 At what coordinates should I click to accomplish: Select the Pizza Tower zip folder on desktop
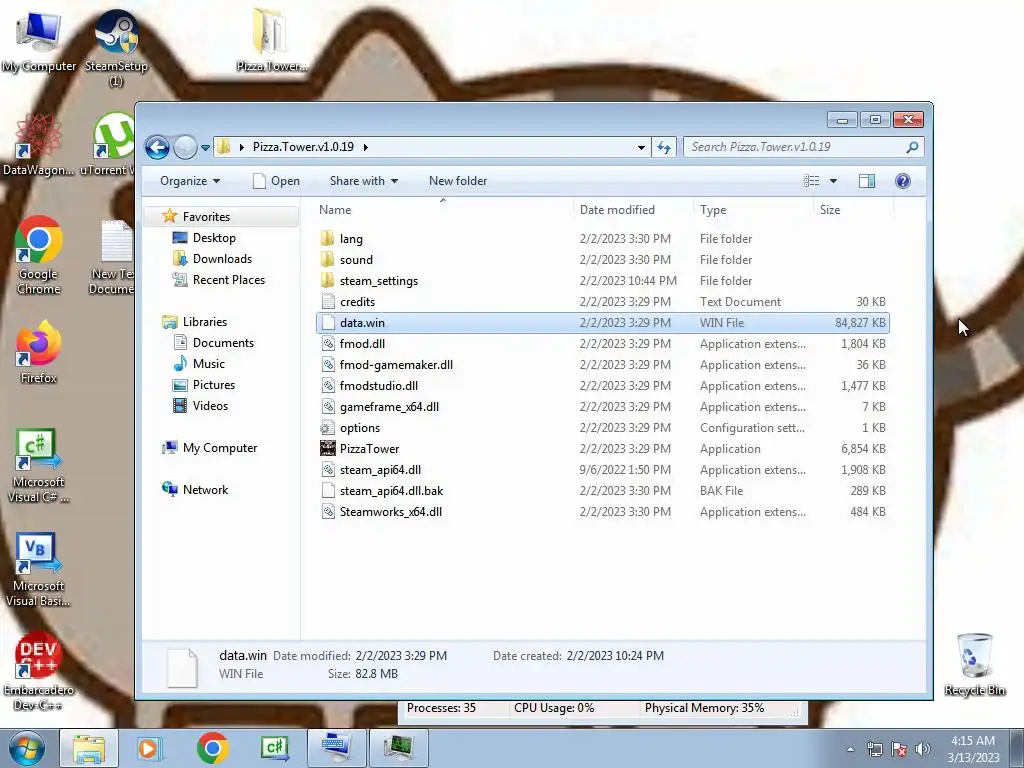click(271, 40)
